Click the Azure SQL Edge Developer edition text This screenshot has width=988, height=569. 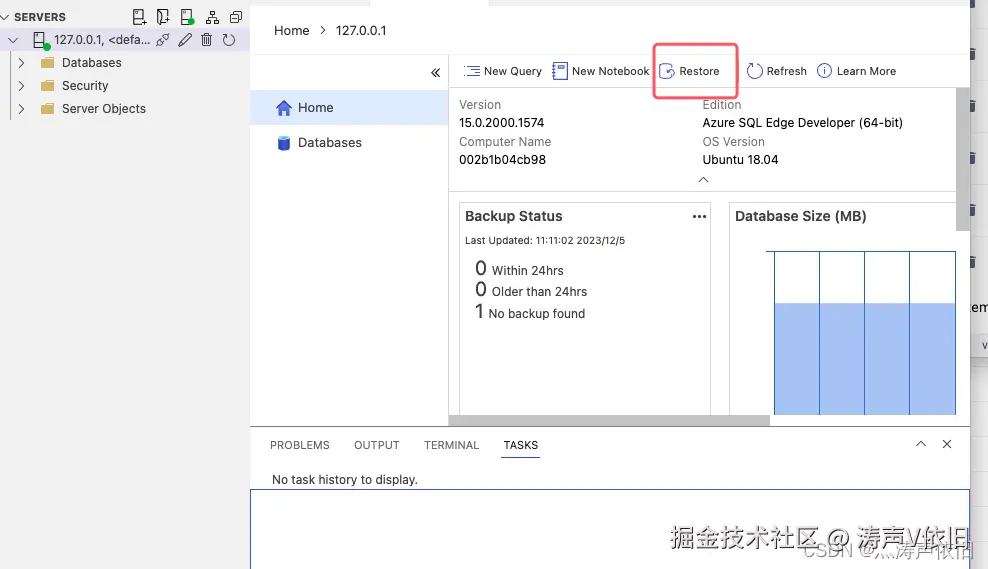[802, 123]
